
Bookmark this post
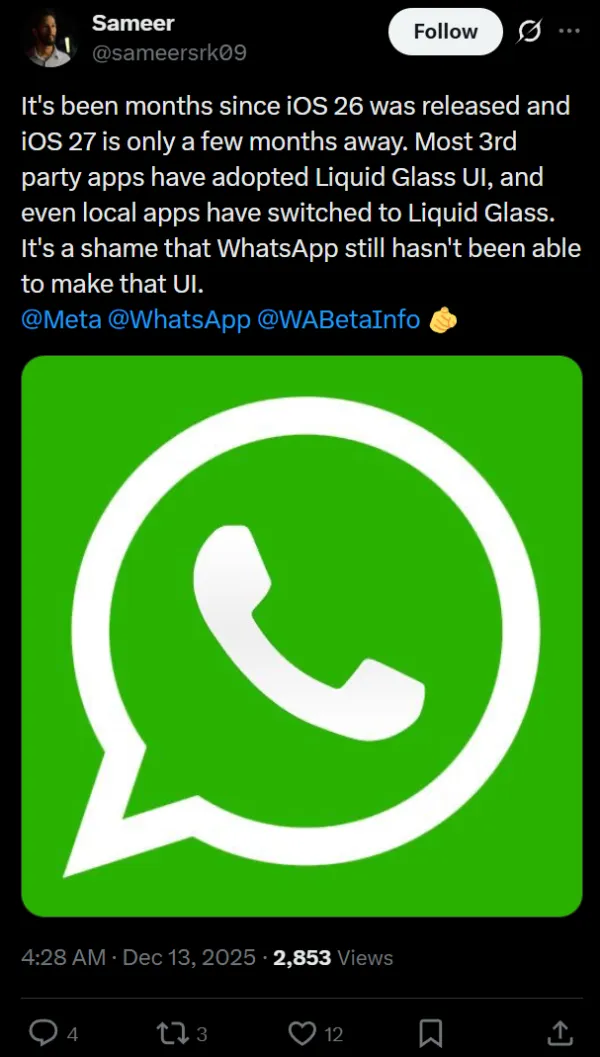431,1030
